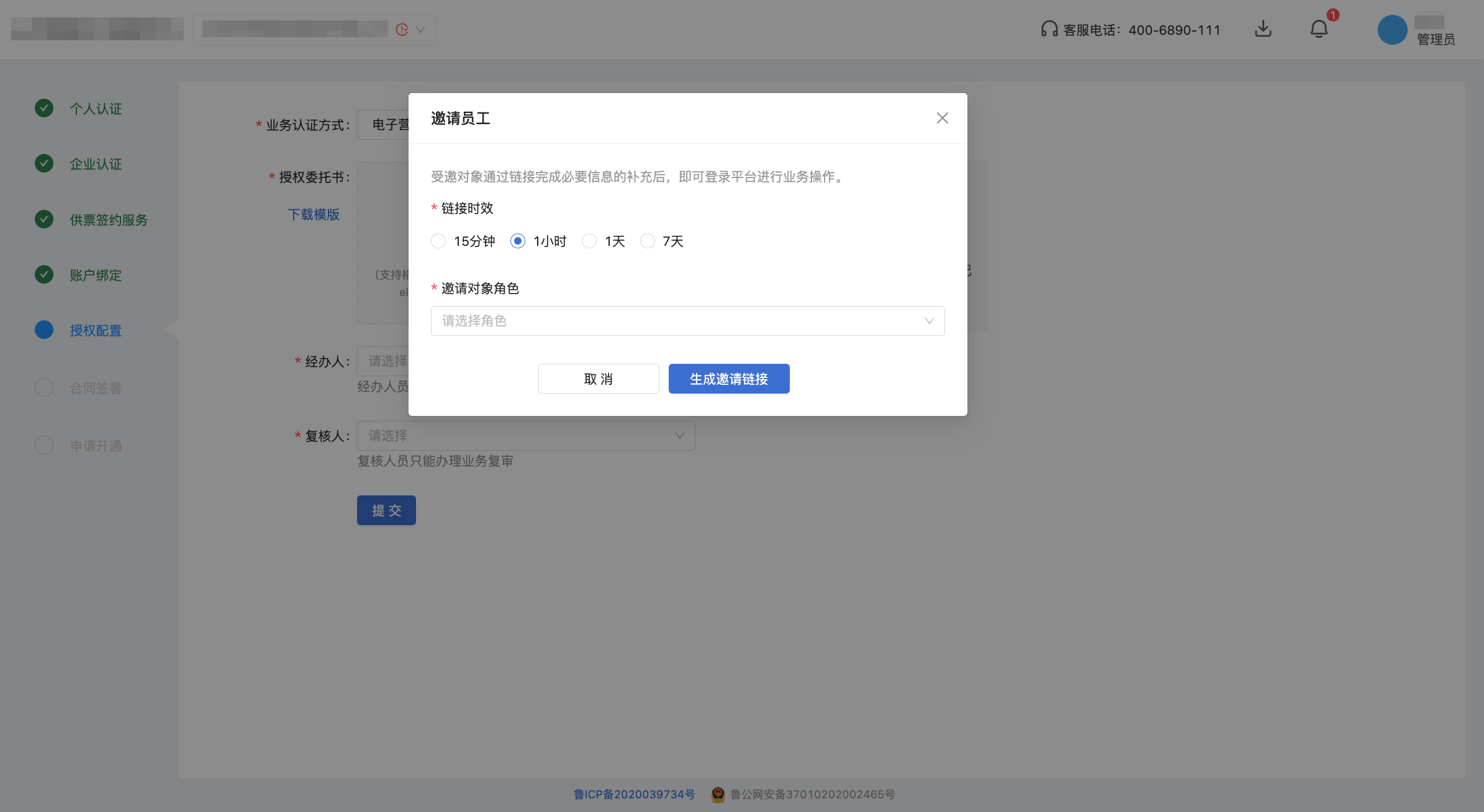The width and height of the screenshot is (1484, 812).
Task: Click the download icon in header
Action: click(x=1263, y=29)
